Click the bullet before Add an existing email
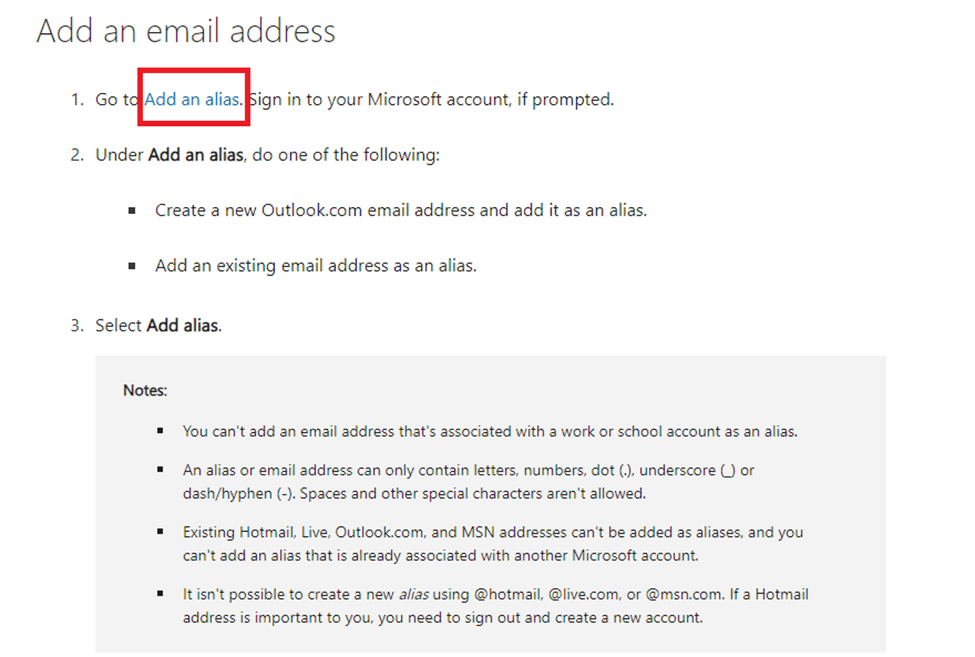This screenshot has width=975, height=657. point(132,266)
